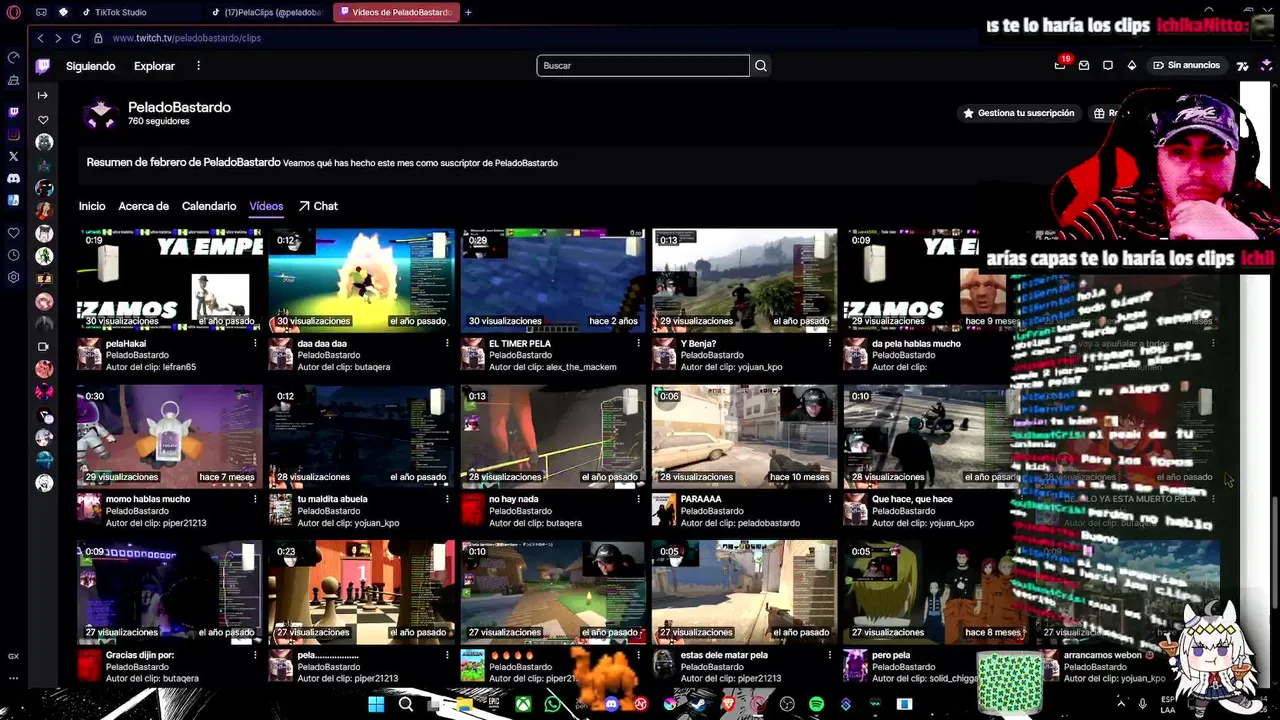This screenshot has height=720, width=1280.
Task: Select the Vídeos channel tab
Action: [266, 206]
